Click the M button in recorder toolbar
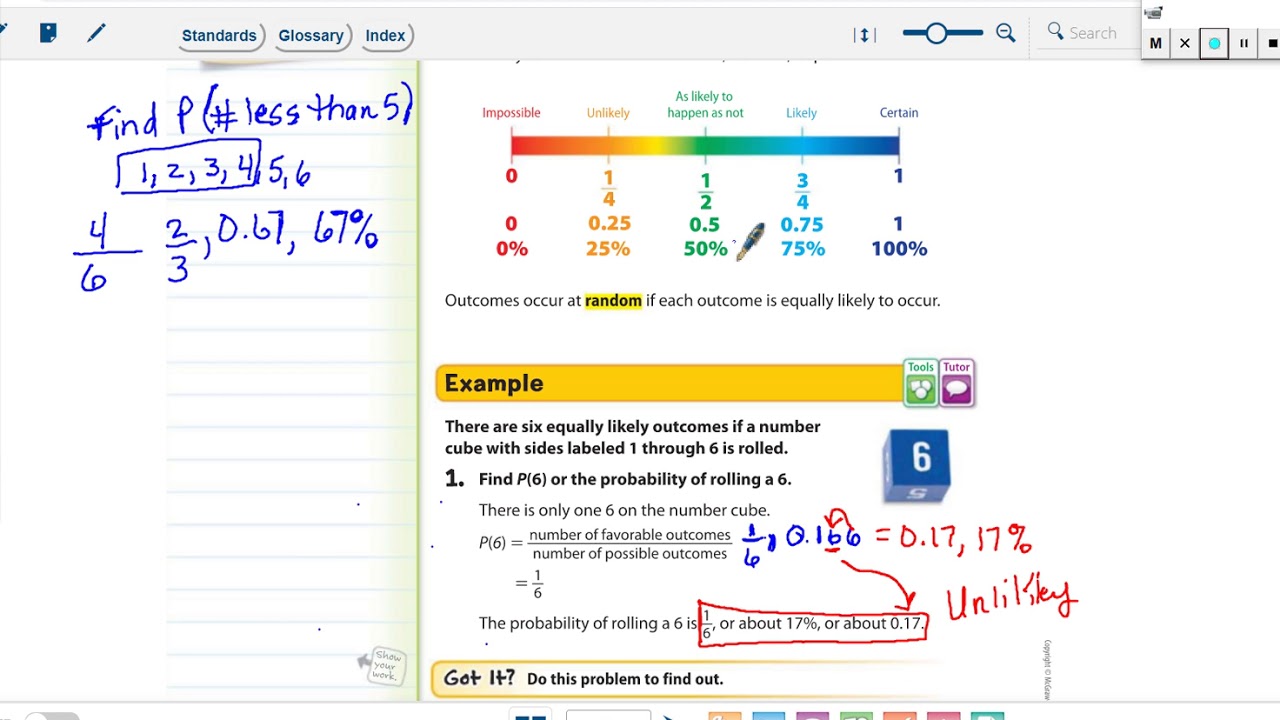The width and height of the screenshot is (1280, 720). [x=1156, y=43]
